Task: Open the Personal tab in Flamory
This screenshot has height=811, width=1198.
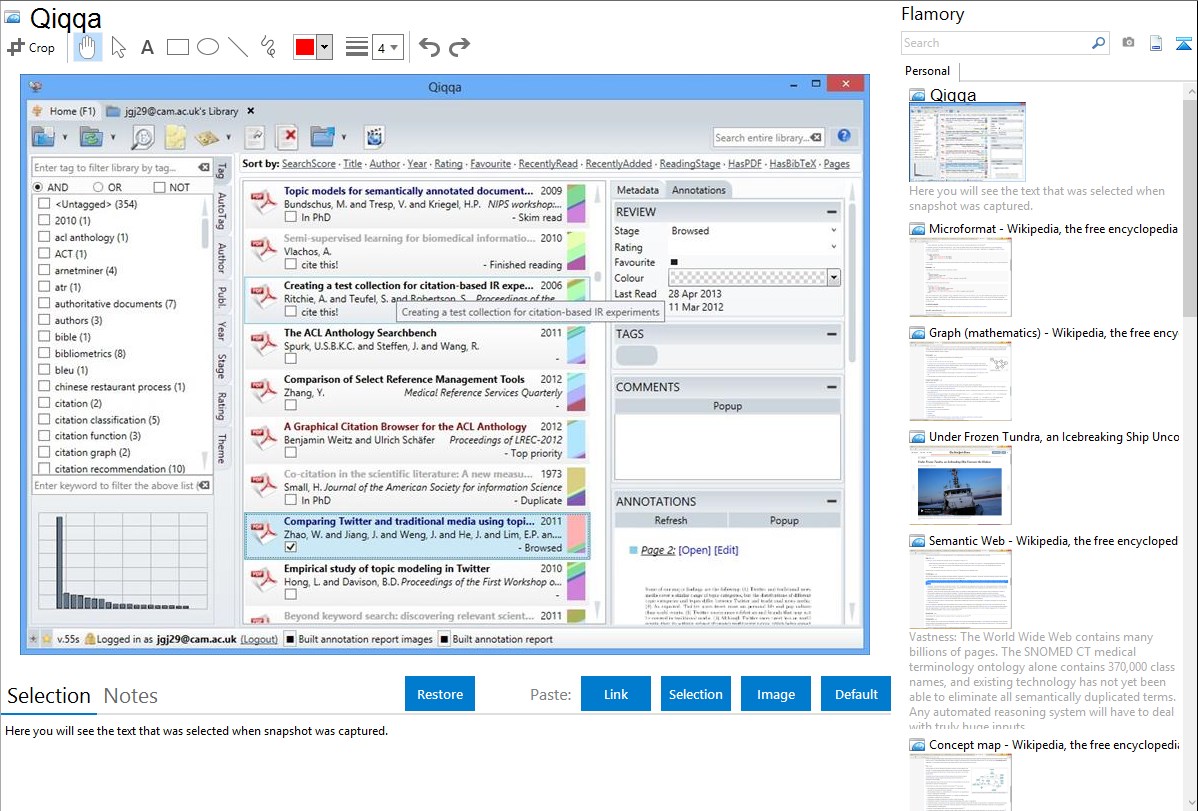Action: [928, 71]
